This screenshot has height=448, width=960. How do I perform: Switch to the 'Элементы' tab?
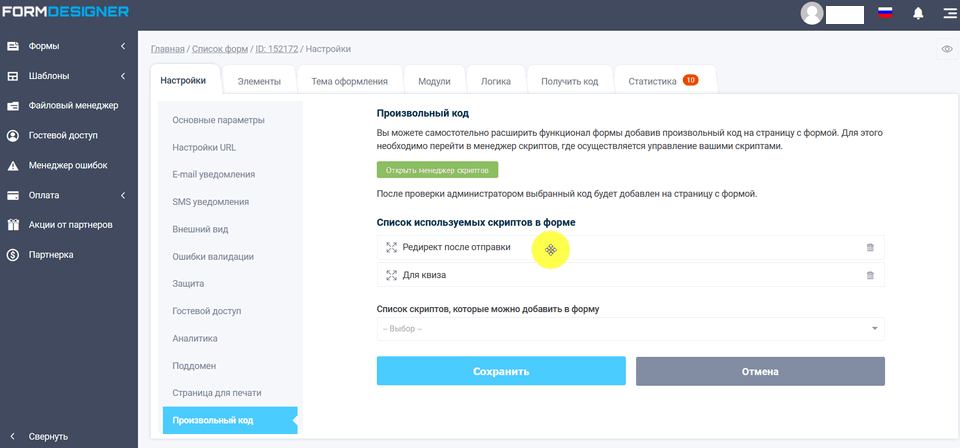259,81
